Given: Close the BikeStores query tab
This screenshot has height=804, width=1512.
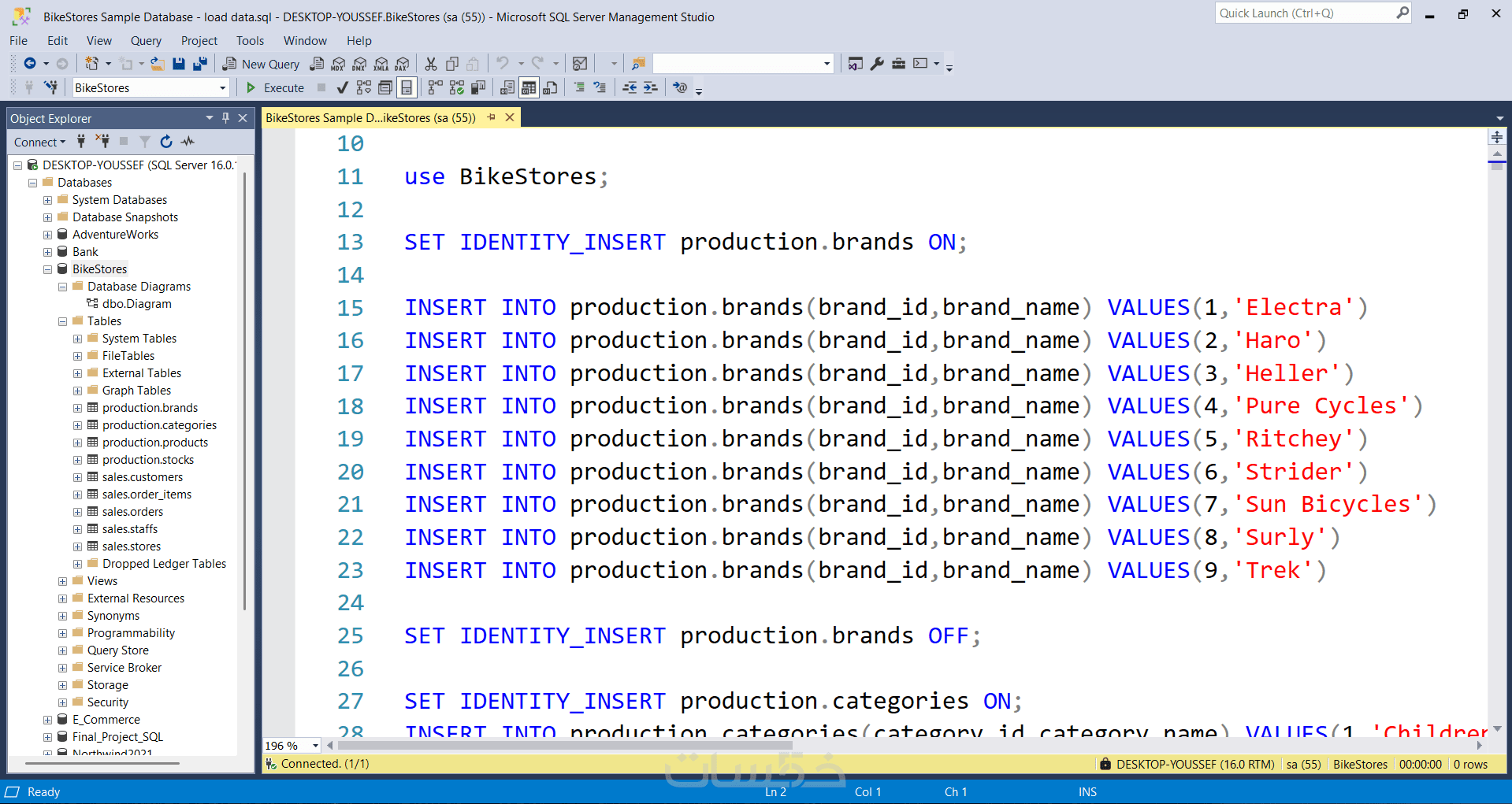Looking at the screenshot, I should pos(510,117).
